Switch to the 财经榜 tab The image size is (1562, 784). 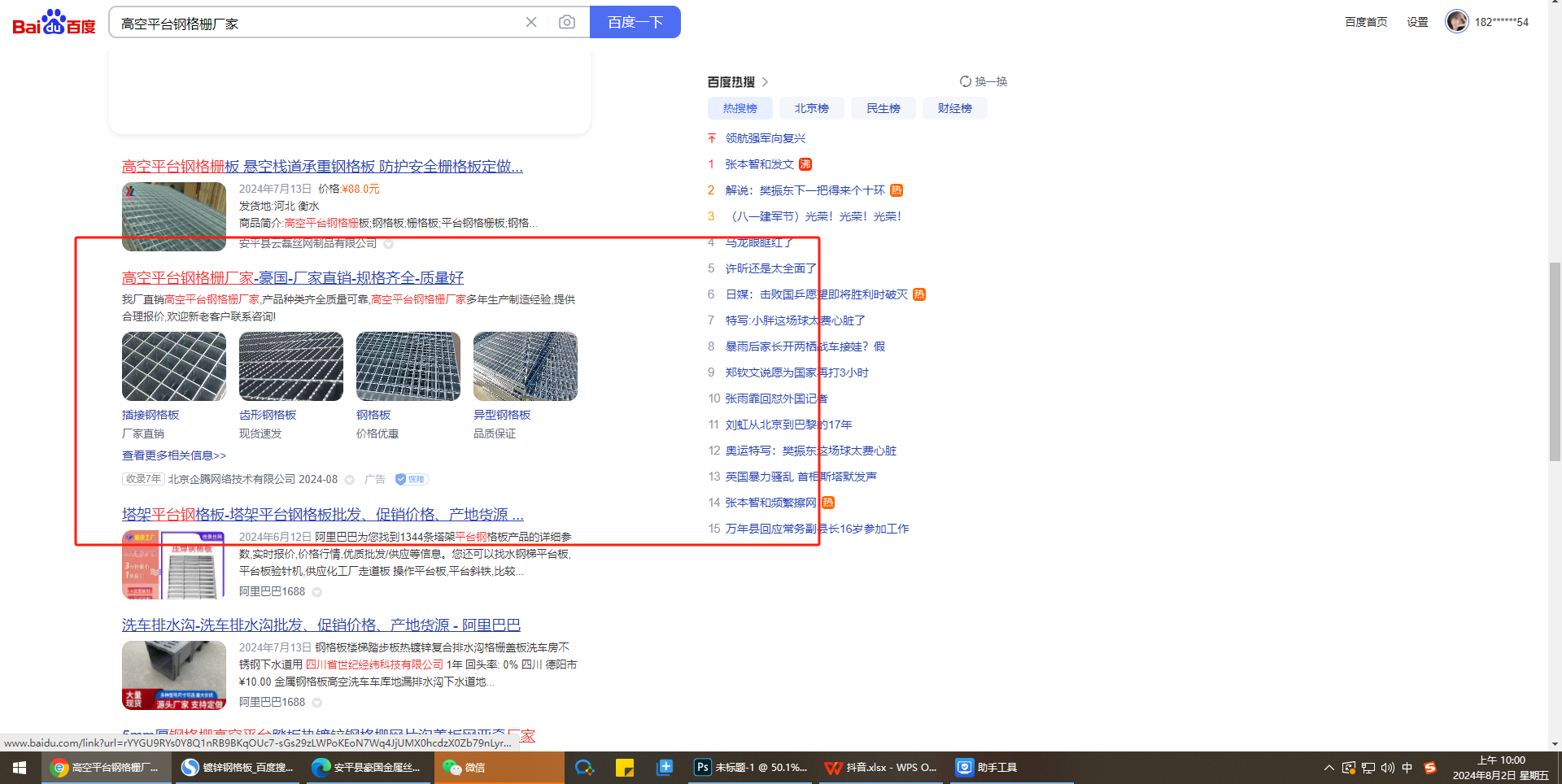coord(954,108)
